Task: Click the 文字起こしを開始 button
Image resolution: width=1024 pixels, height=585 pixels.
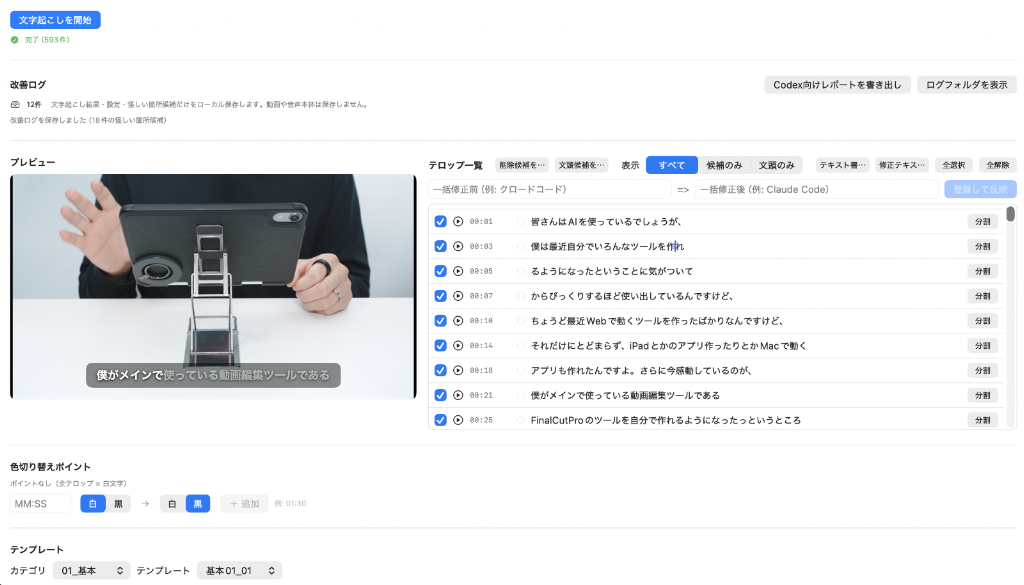Action: click(56, 20)
